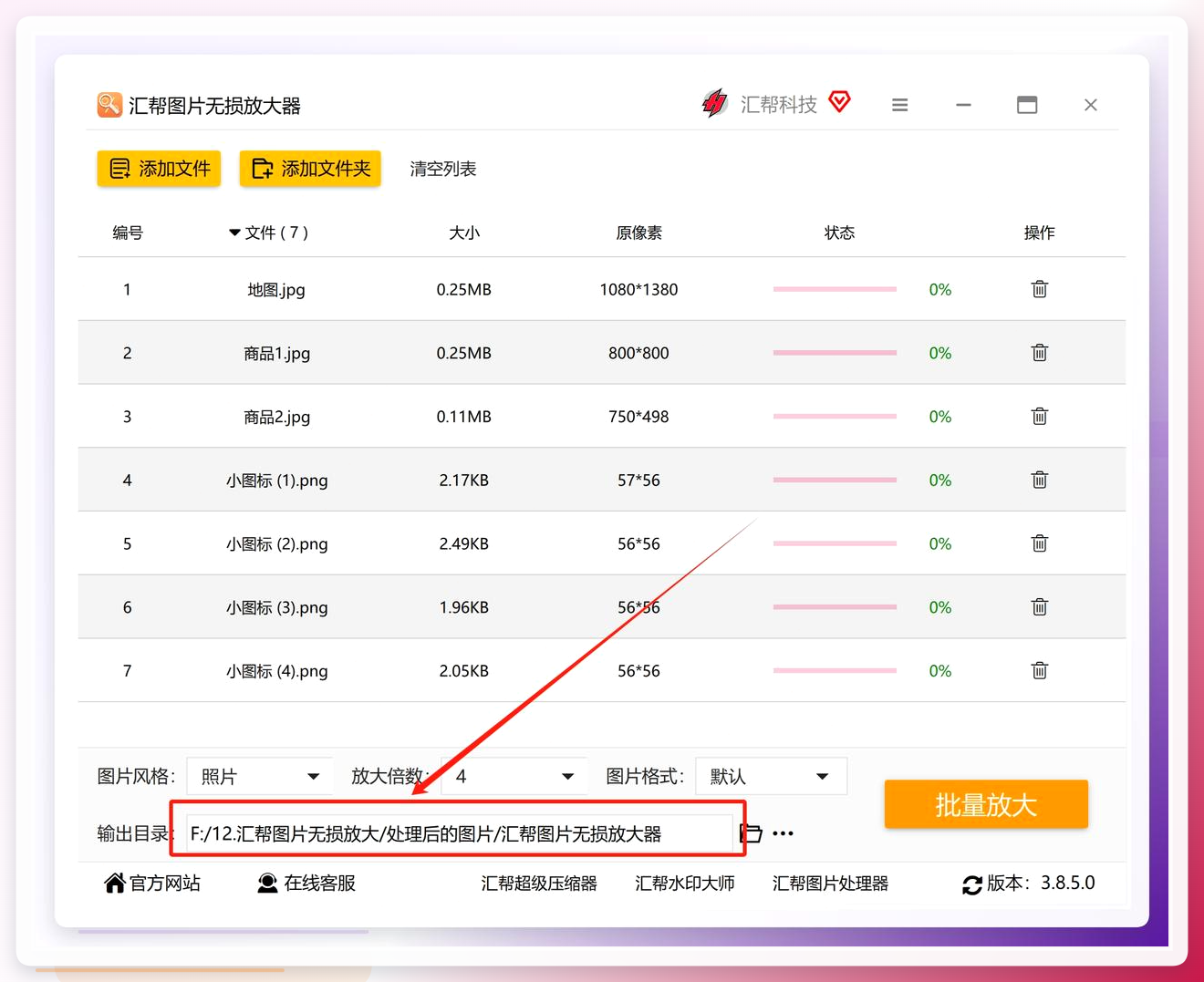The image size is (1204, 982).
Task: Delete 商品1.jpg using its trash icon
Action: [1039, 353]
